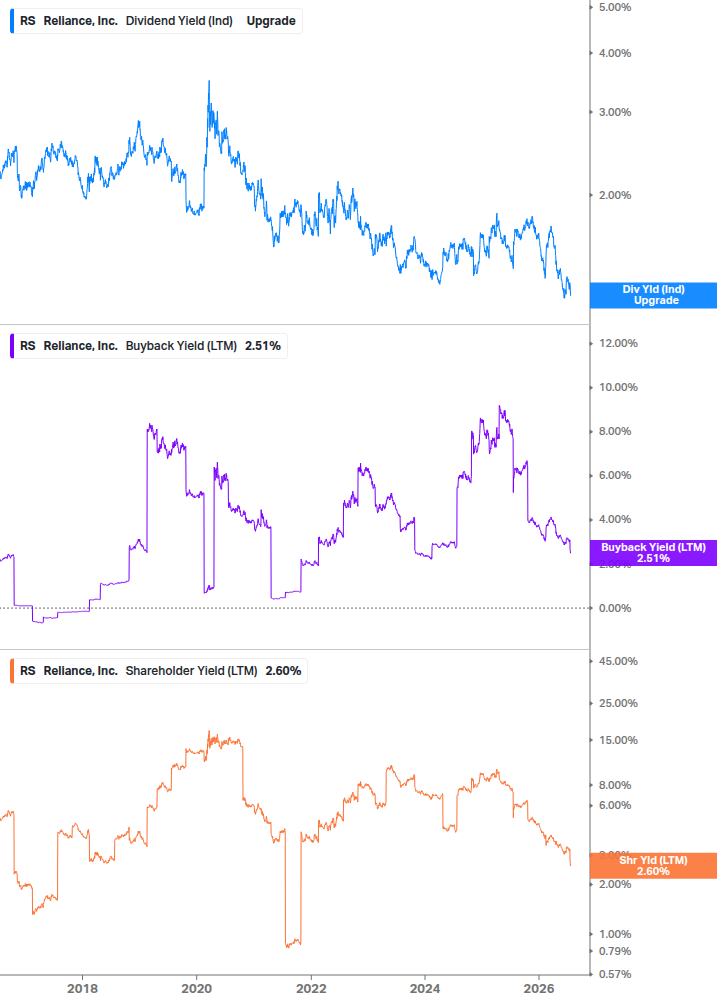Click the 2.60% value in Shareholder Yield legend

point(283,671)
